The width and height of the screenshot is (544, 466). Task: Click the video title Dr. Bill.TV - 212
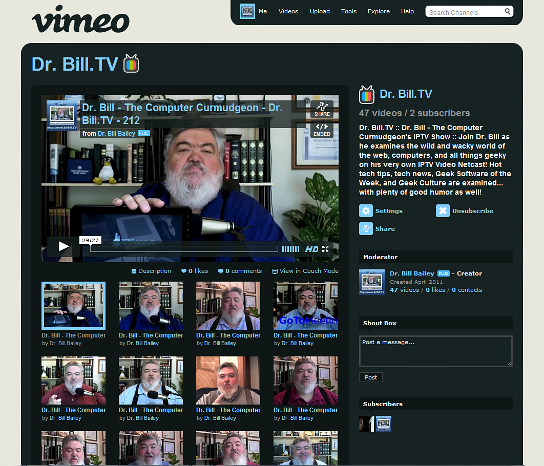click(182, 114)
